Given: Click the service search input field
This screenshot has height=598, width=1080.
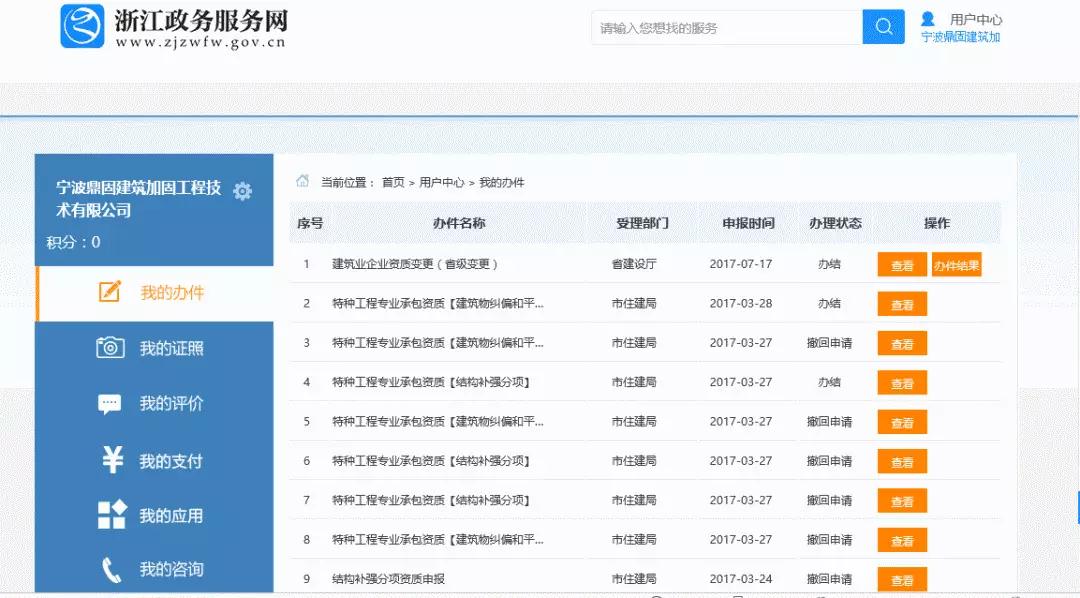Looking at the screenshot, I should click(726, 28).
